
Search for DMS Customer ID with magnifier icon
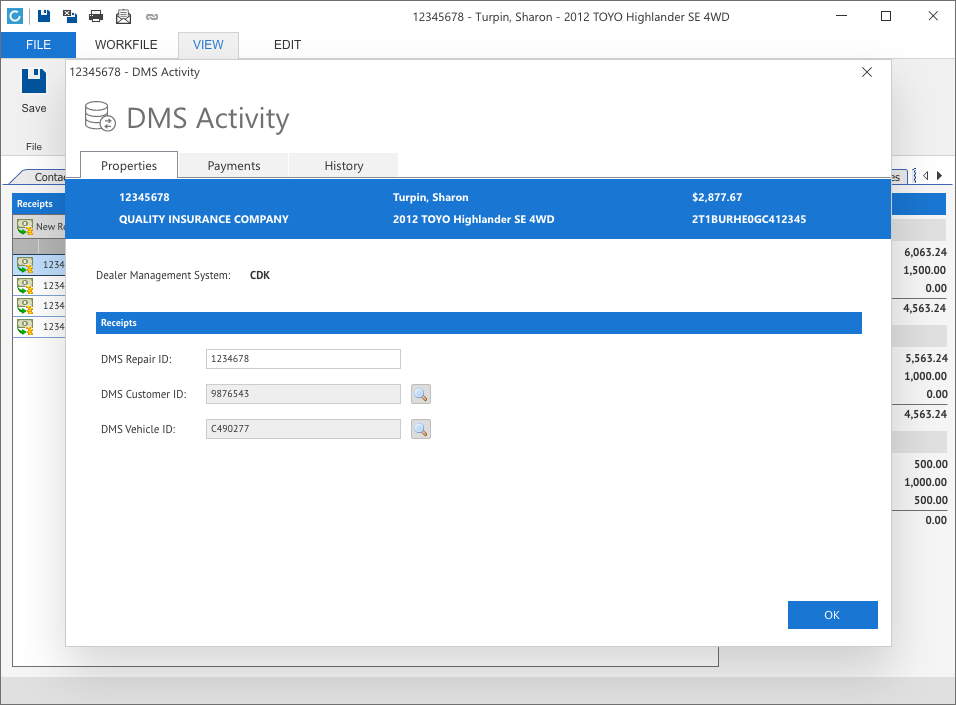pyautogui.click(x=421, y=394)
